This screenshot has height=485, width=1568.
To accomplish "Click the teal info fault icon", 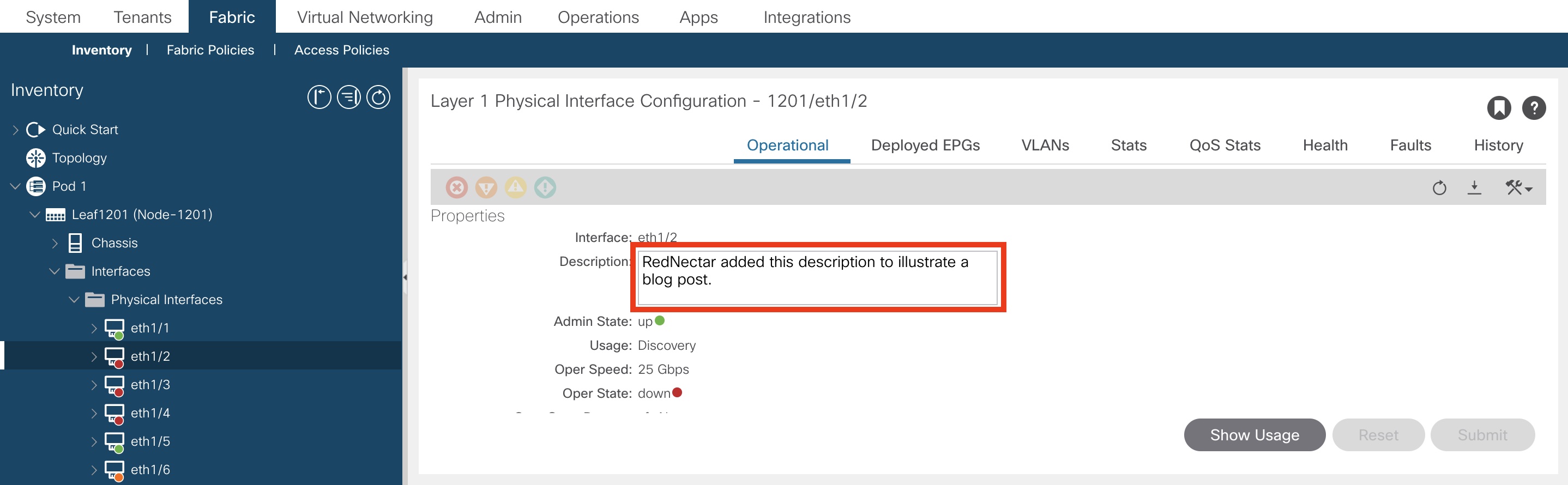I will [x=545, y=187].
